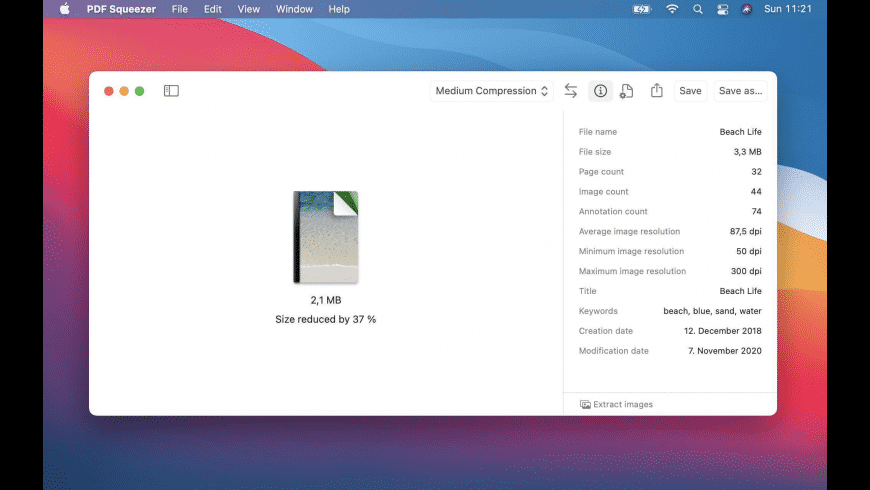Click the minimum resolution value 50 dpi
The image size is (870, 490).
pyautogui.click(x=748, y=251)
